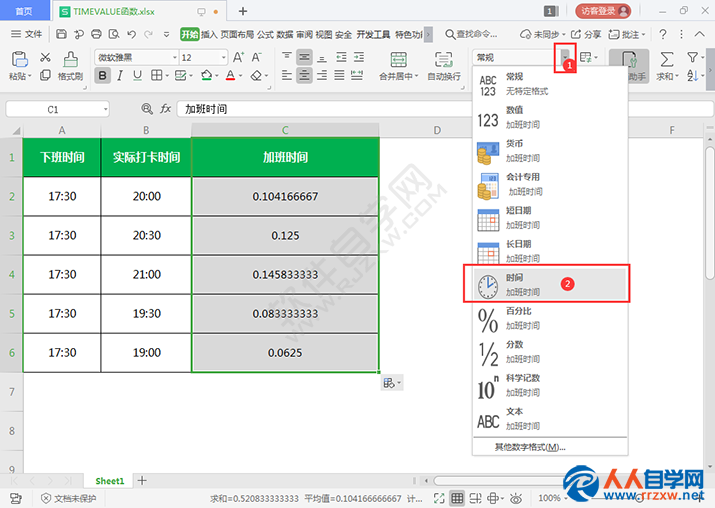Open the number format dropdown arrow

point(565,57)
